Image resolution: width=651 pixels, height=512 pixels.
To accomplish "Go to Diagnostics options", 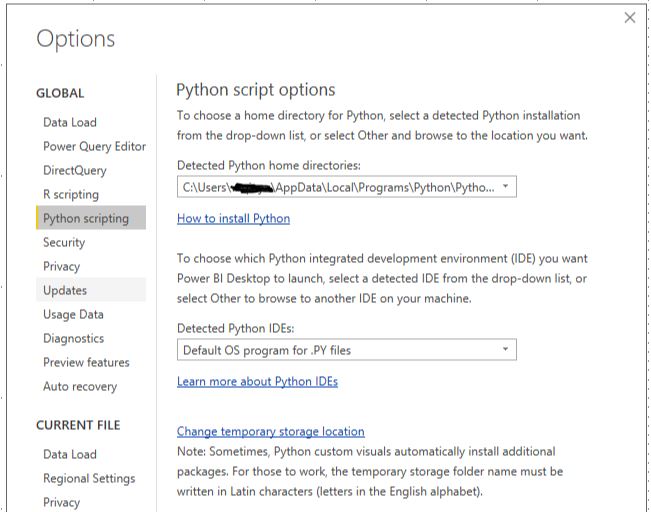I will [73, 338].
